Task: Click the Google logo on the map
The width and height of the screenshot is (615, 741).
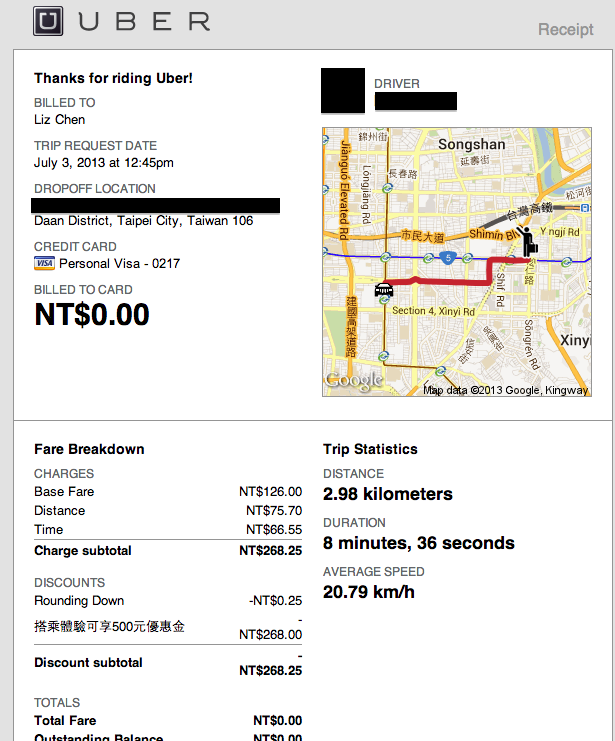Action: pos(354,381)
